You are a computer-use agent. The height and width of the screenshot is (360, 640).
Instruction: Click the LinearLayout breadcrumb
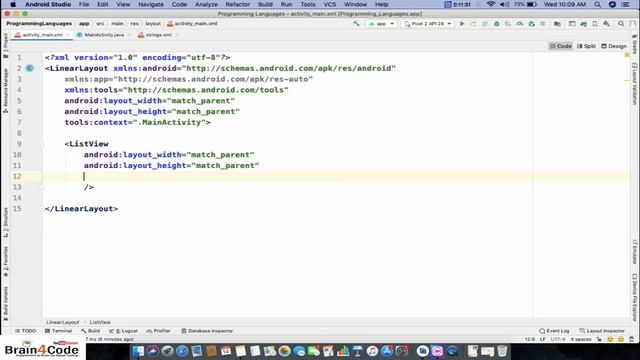pyautogui.click(x=62, y=322)
